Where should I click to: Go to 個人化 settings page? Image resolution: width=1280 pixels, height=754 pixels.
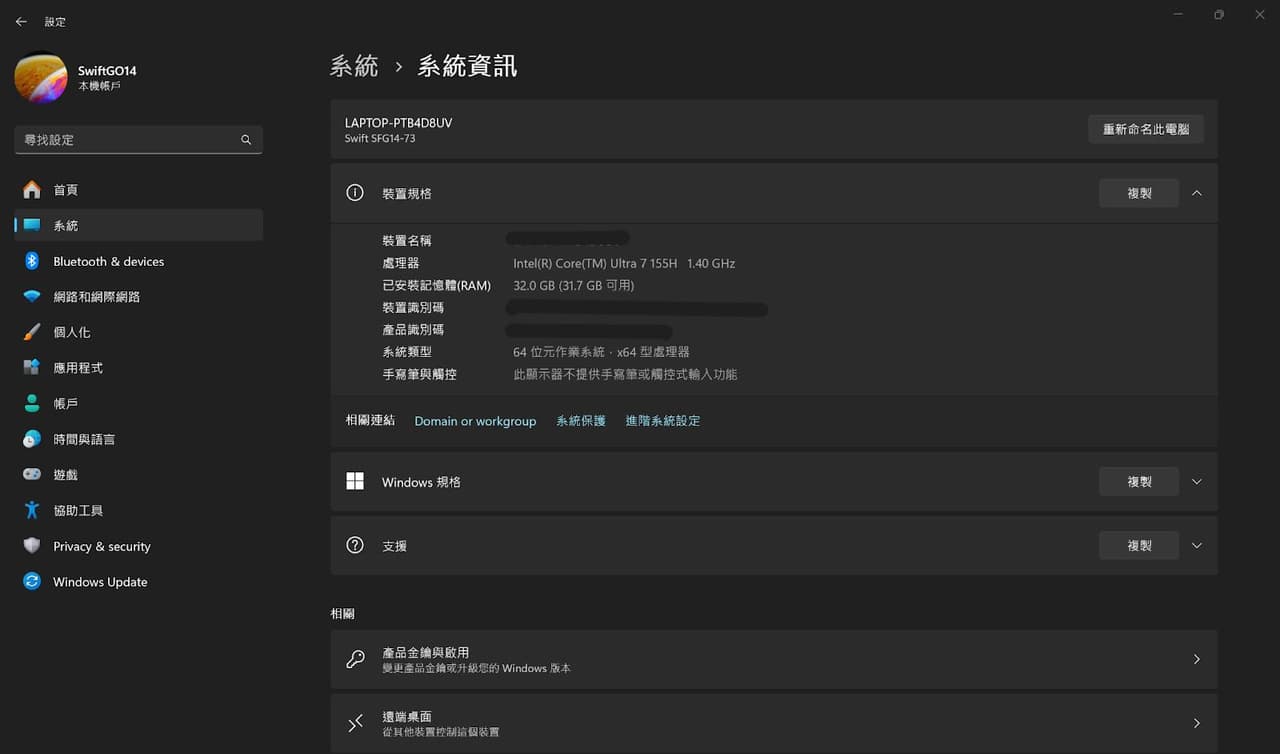click(139, 332)
